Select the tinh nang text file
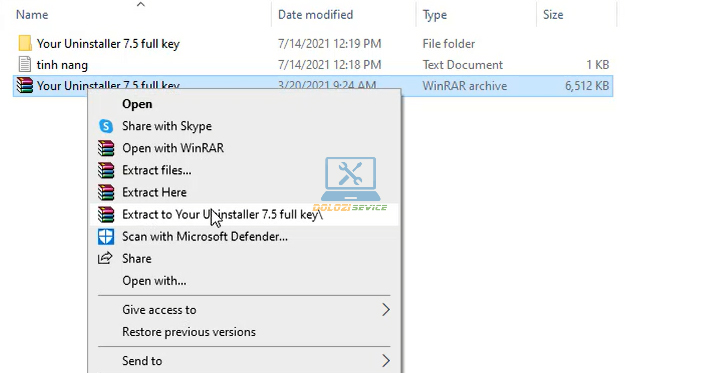The height and width of the screenshot is (373, 701). click(62, 65)
